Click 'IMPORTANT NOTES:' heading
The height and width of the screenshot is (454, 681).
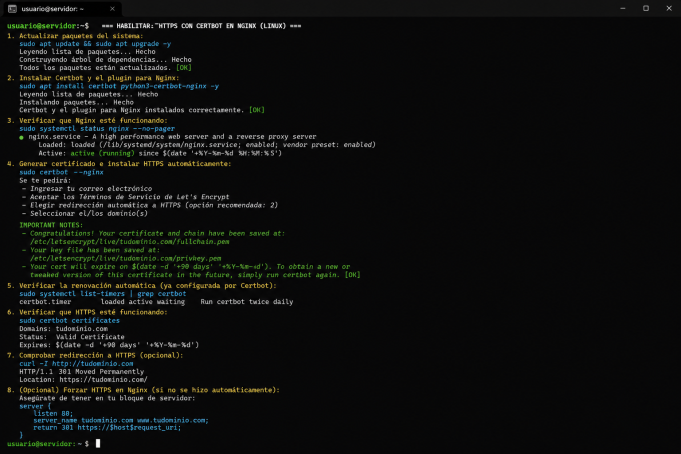[x=51, y=225]
